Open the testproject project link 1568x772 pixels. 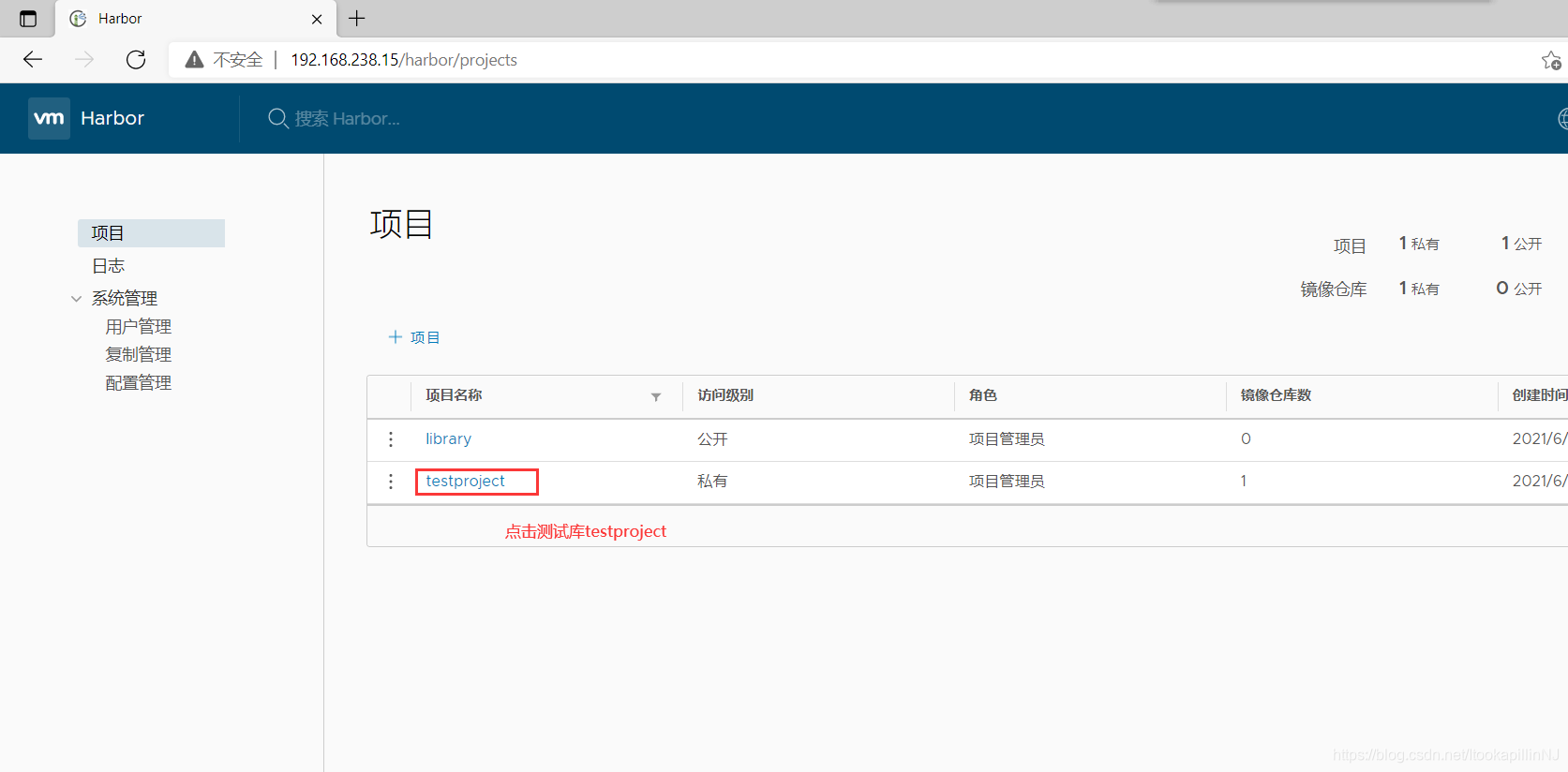(x=465, y=481)
